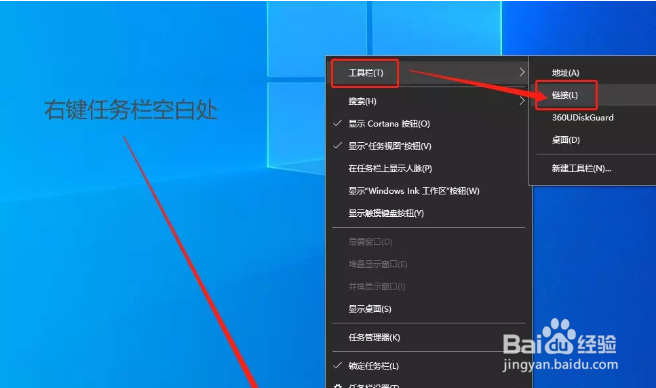Select 链接(L) in toolbar submenu
This screenshot has height=388, width=656.
pyautogui.click(x=593, y=95)
